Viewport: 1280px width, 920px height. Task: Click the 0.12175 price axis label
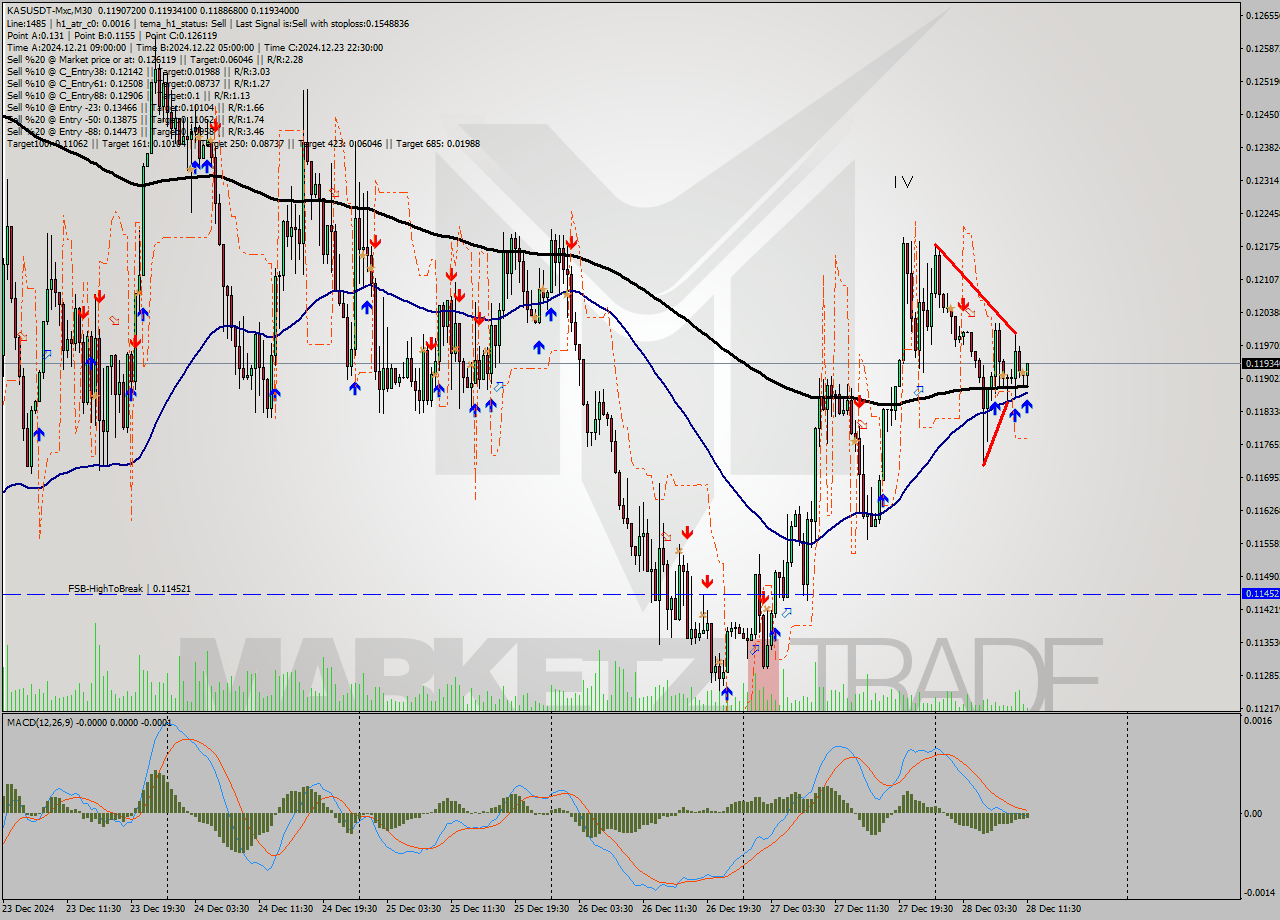point(1261,246)
